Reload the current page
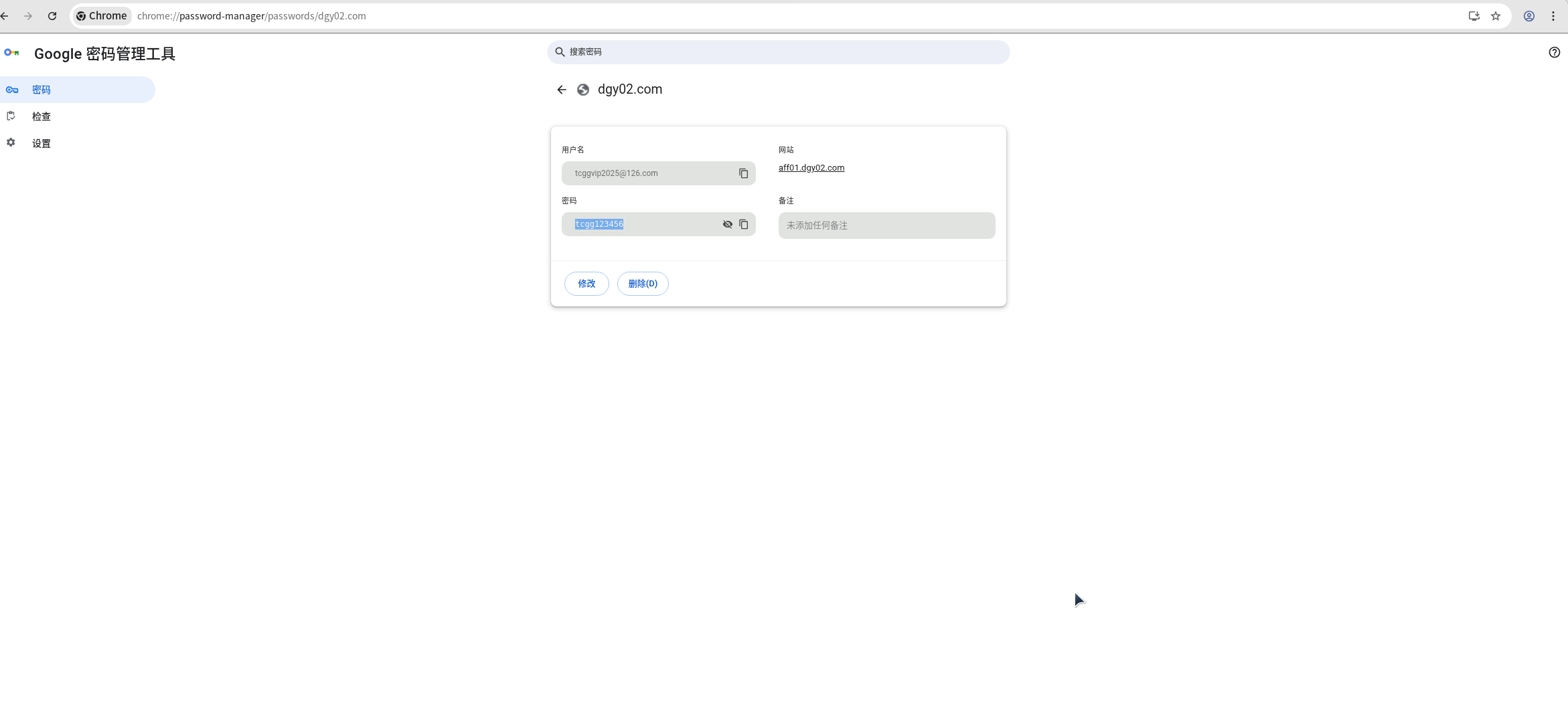Screen dimensions: 1568x712 [x=52, y=15]
